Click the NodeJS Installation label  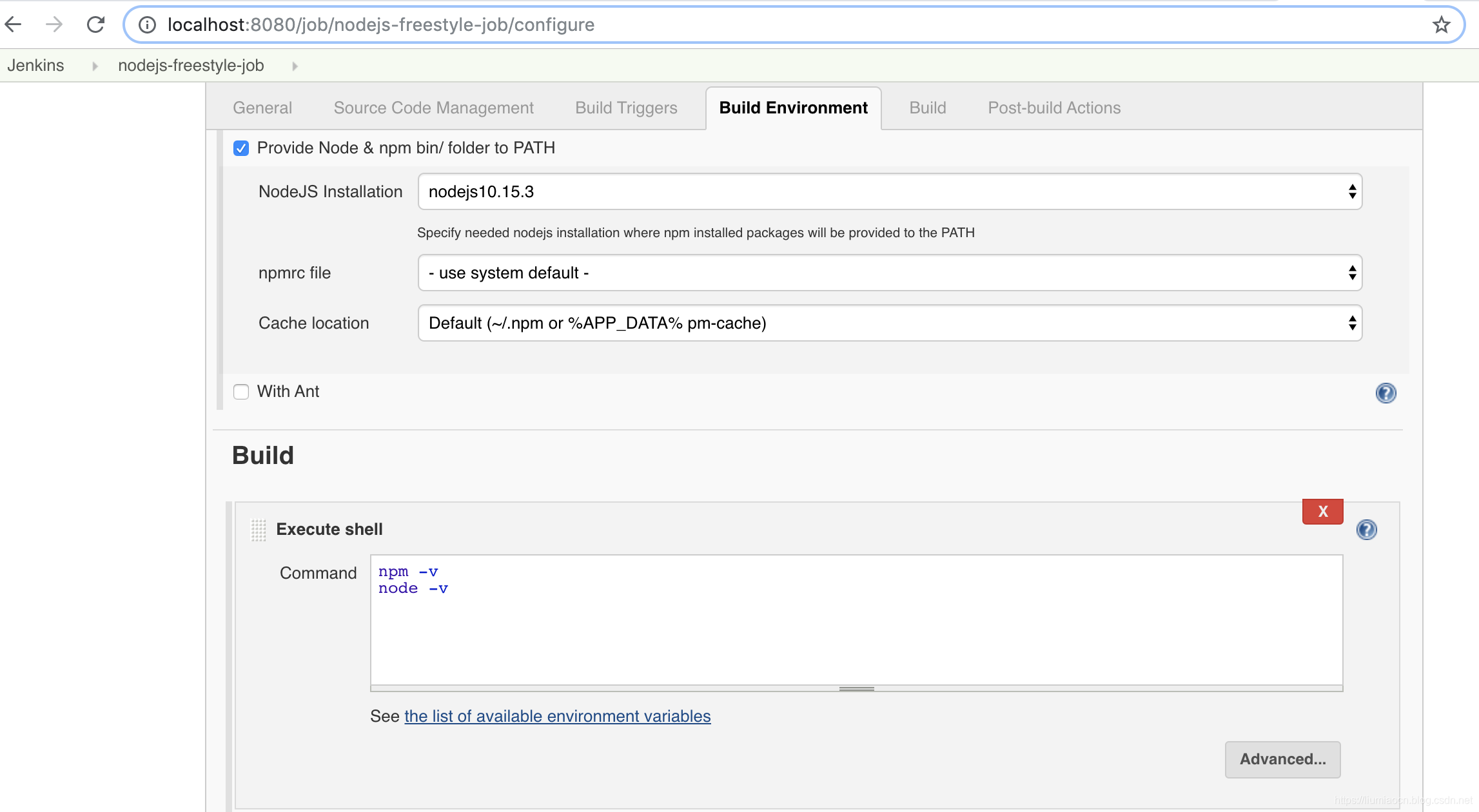[x=330, y=191]
